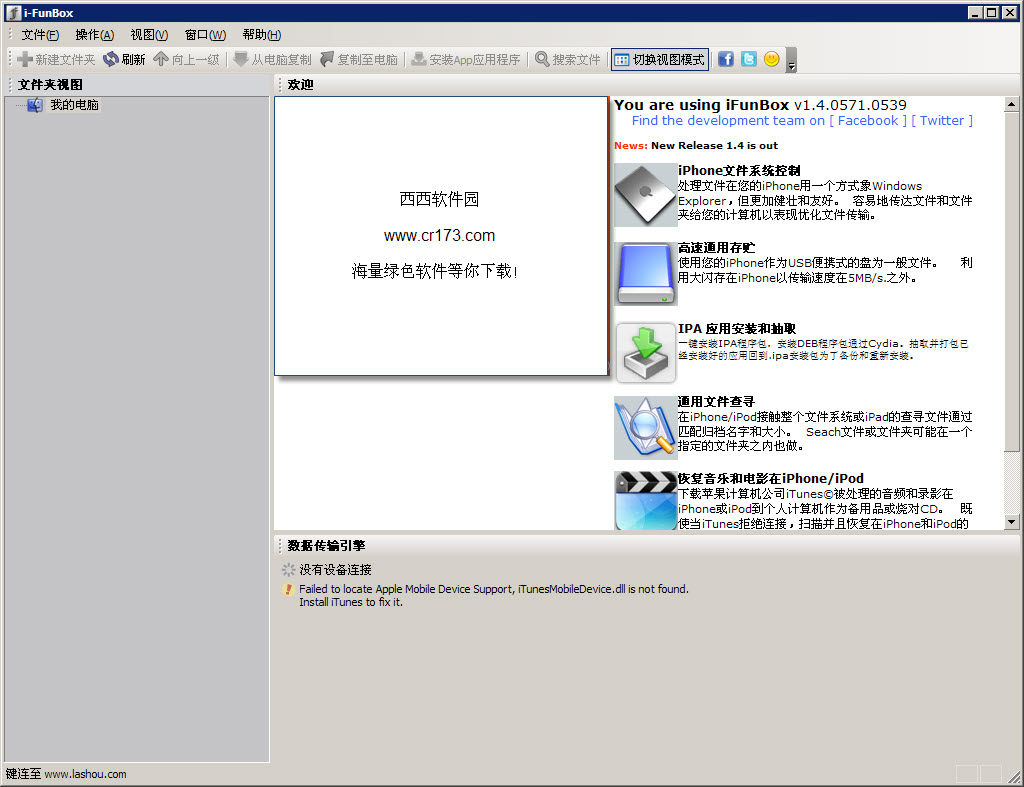Click the Twitter icon in toolbar
Screen dimensions: 1024x787
(749, 59)
